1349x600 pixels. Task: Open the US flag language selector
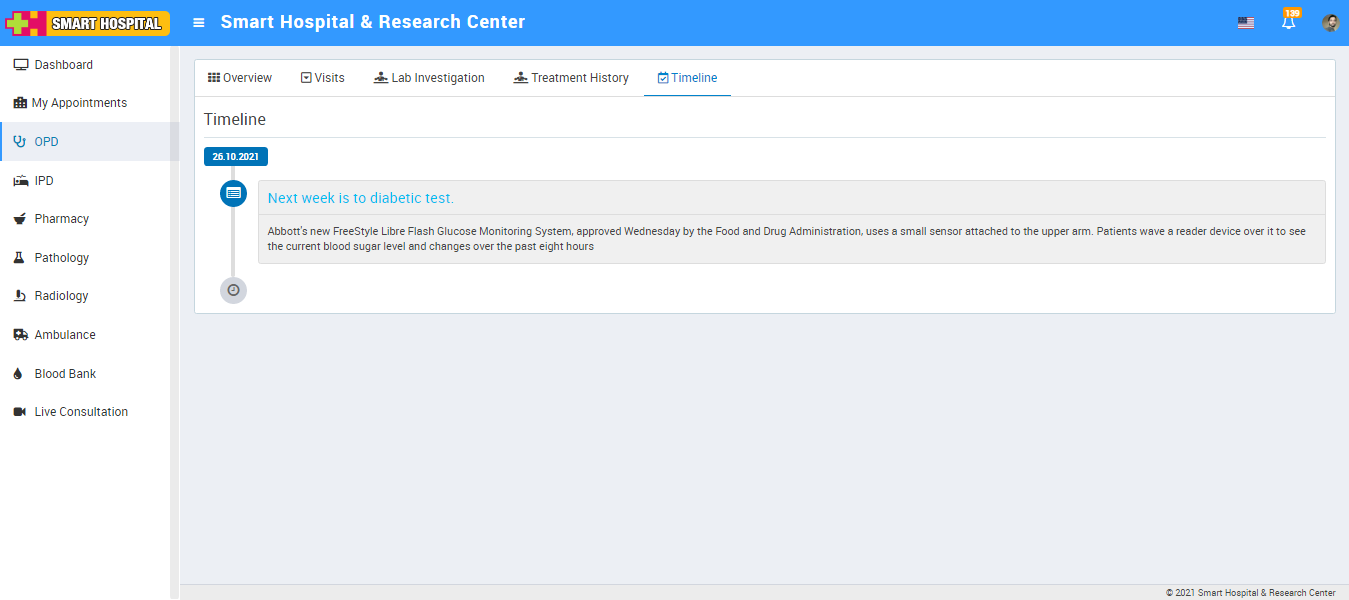(1245, 23)
